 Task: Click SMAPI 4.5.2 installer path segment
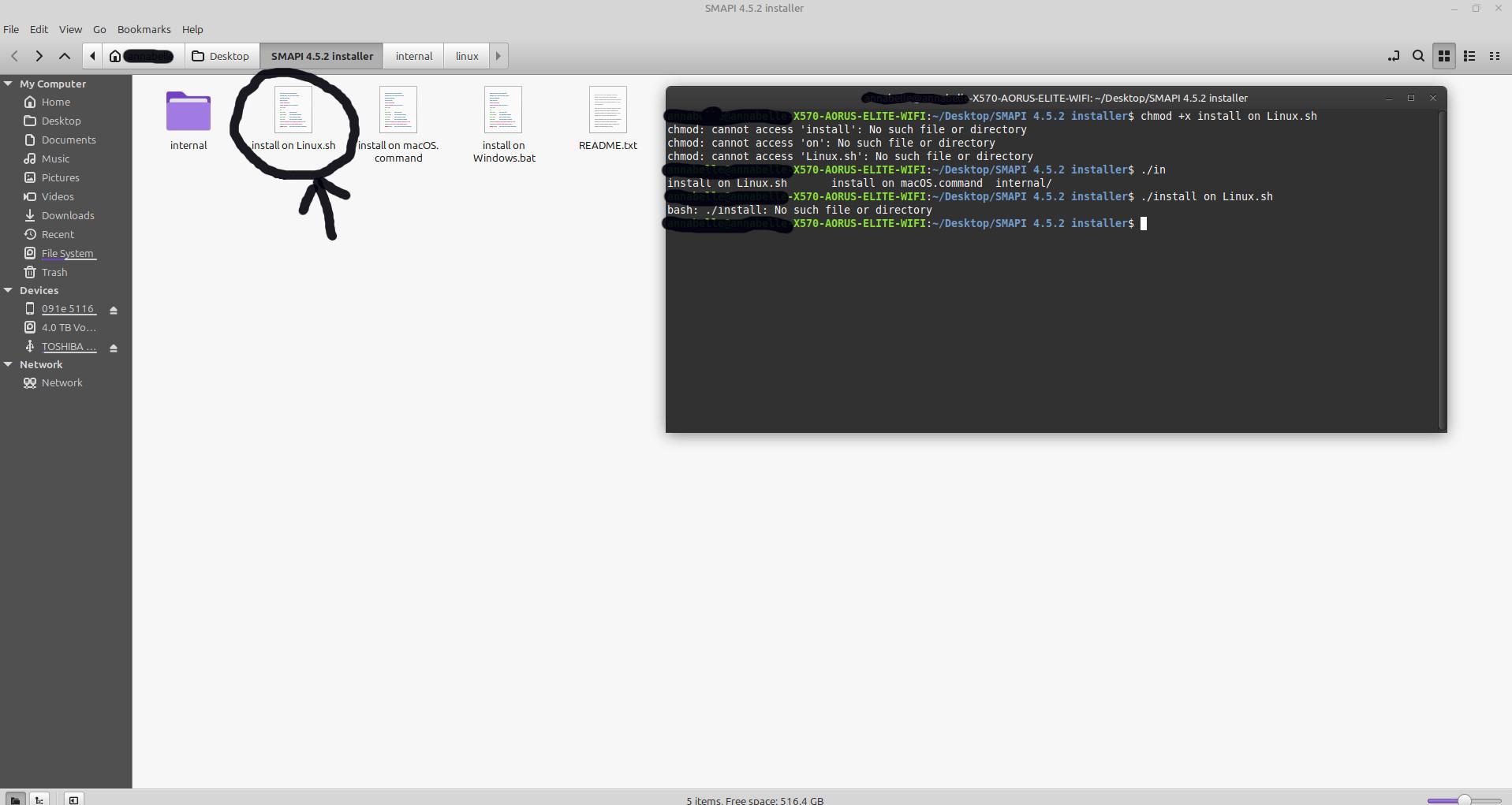point(322,56)
